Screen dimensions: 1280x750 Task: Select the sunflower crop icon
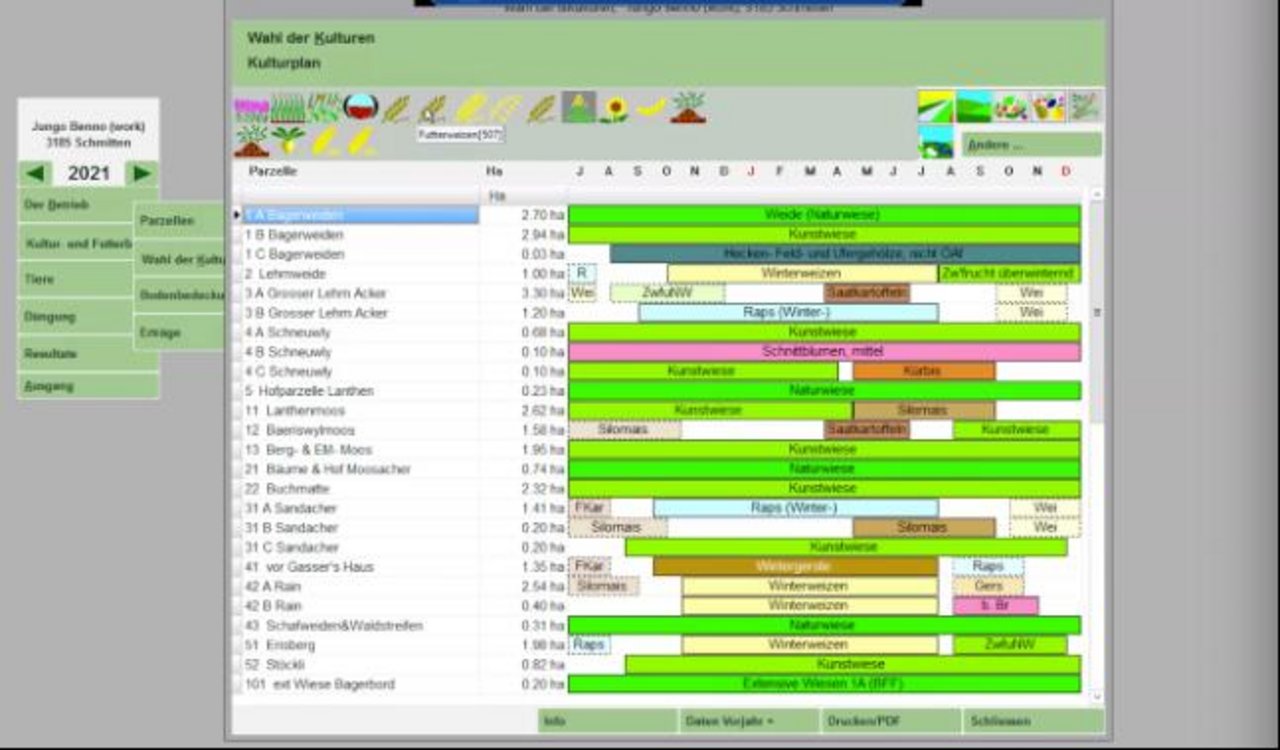tap(615, 108)
